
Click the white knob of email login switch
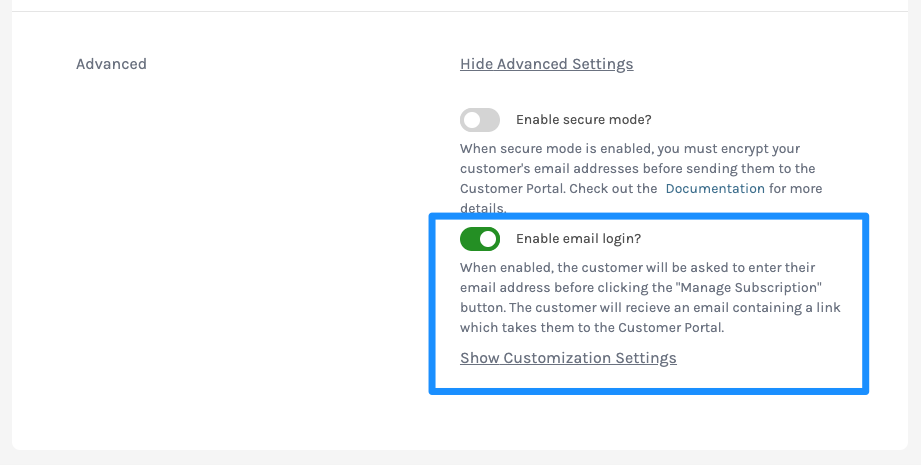tap(488, 239)
